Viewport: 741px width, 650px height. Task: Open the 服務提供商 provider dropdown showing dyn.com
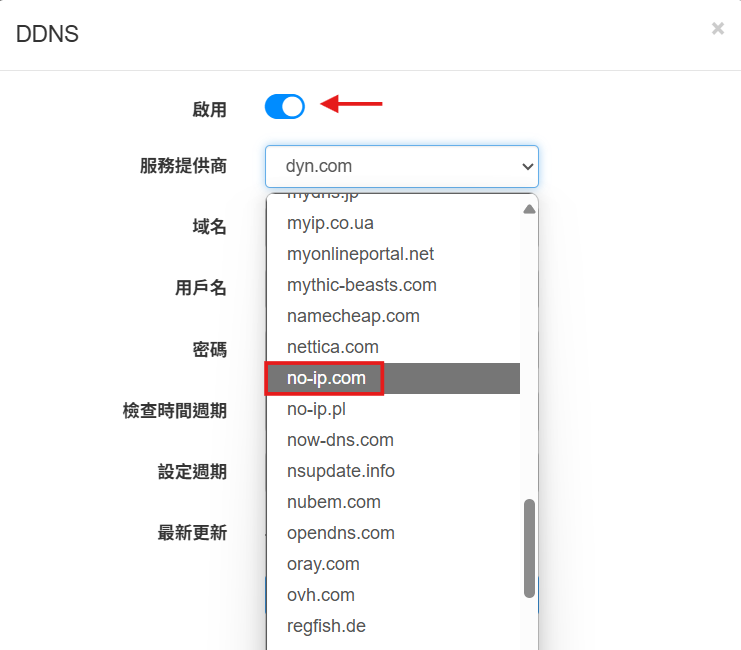(x=402, y=166)
